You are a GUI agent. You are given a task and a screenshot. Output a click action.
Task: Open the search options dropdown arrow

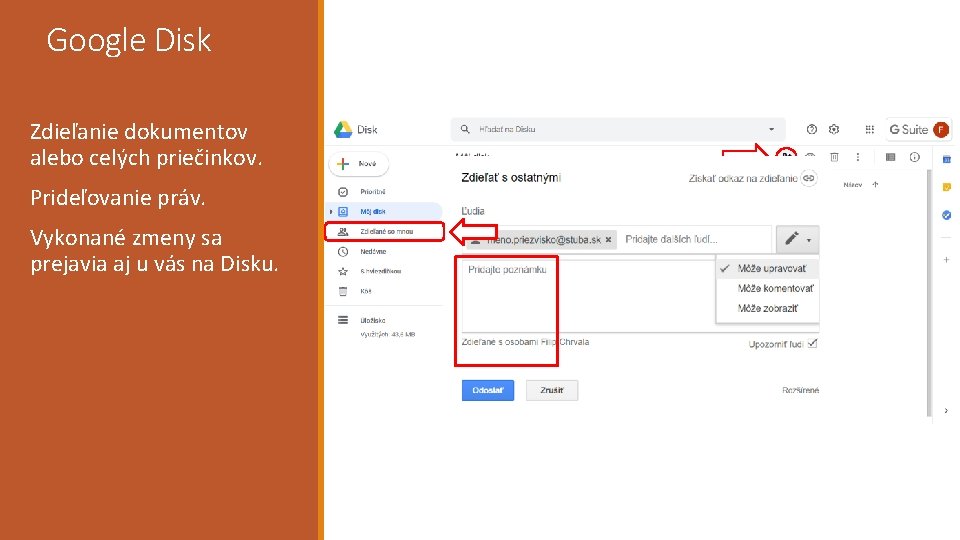(771, 129)
